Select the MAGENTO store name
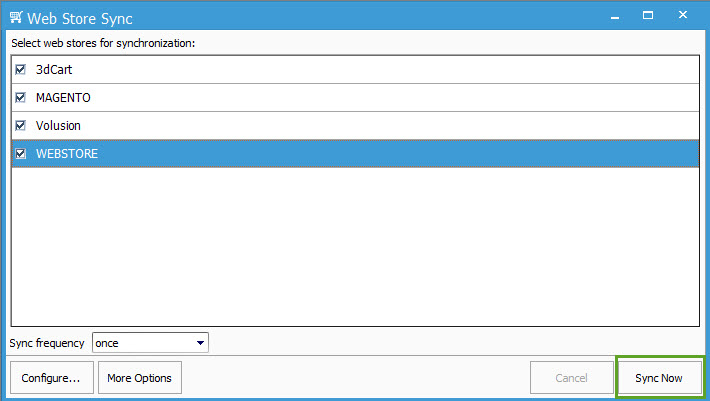710x401 pixels. coord(63,97)
